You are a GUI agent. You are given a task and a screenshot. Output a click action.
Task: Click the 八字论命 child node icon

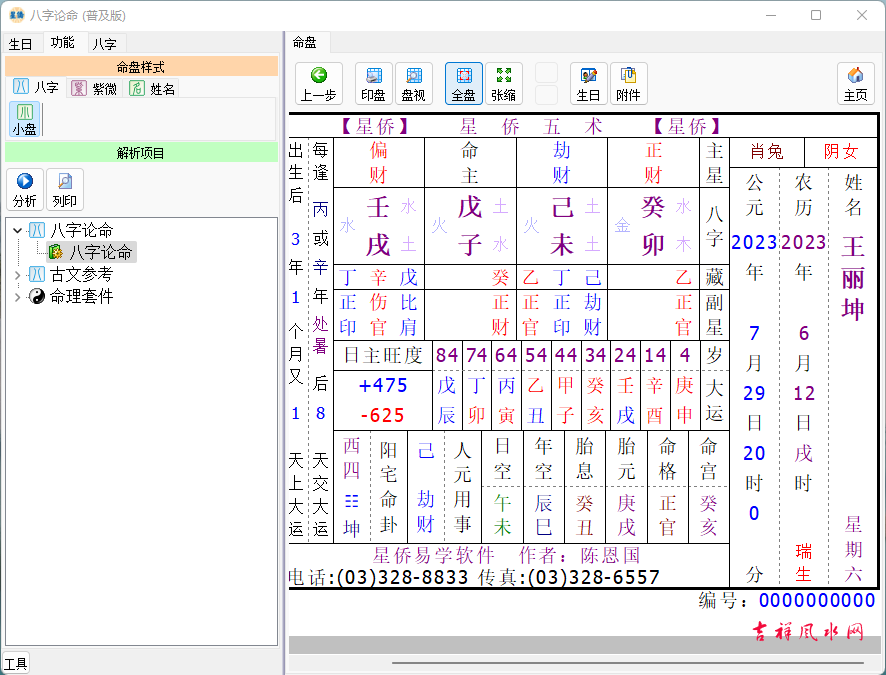coord(55,252)
